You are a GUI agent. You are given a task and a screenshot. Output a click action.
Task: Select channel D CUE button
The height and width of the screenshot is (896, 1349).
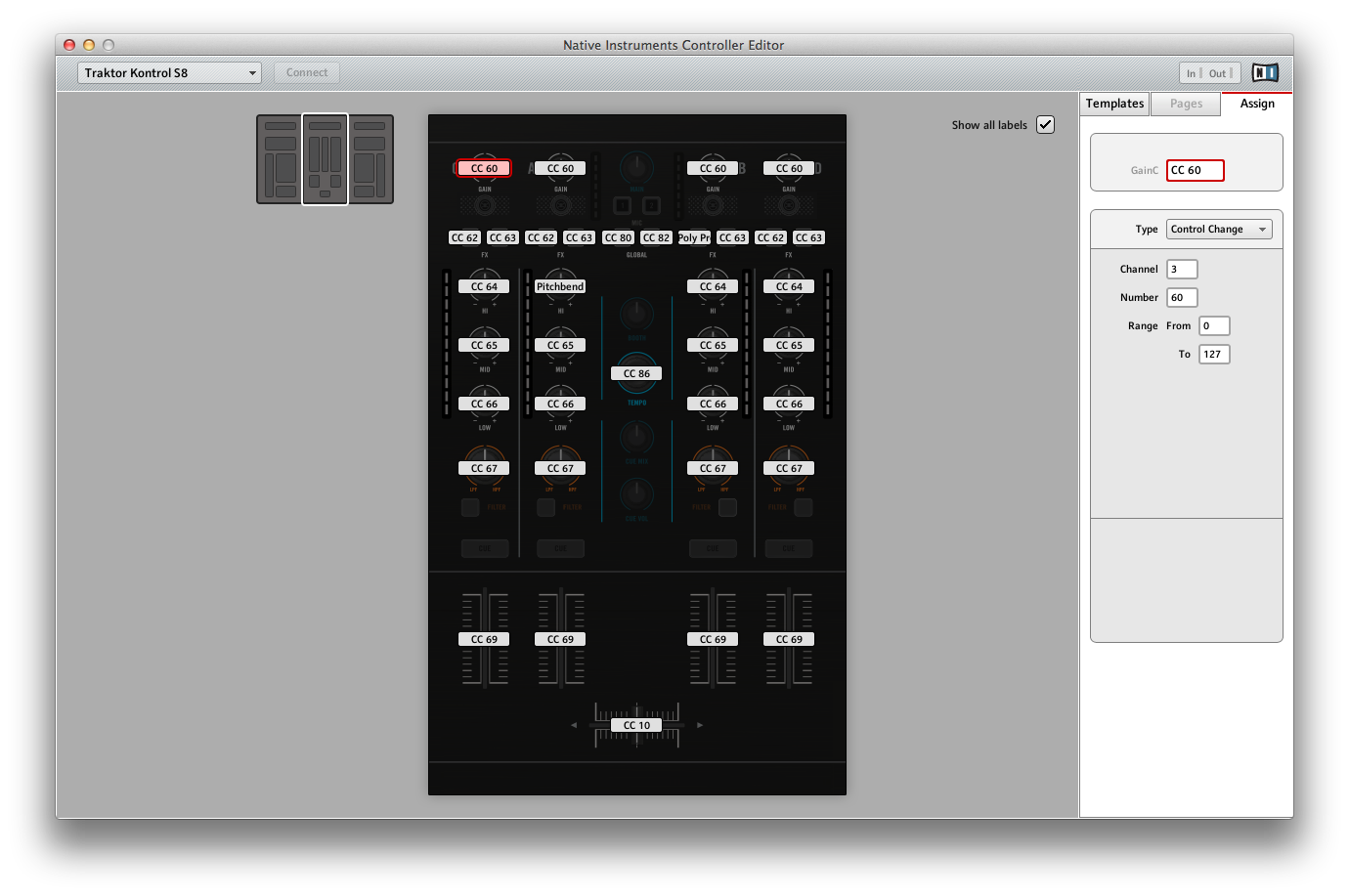[789, 548]
